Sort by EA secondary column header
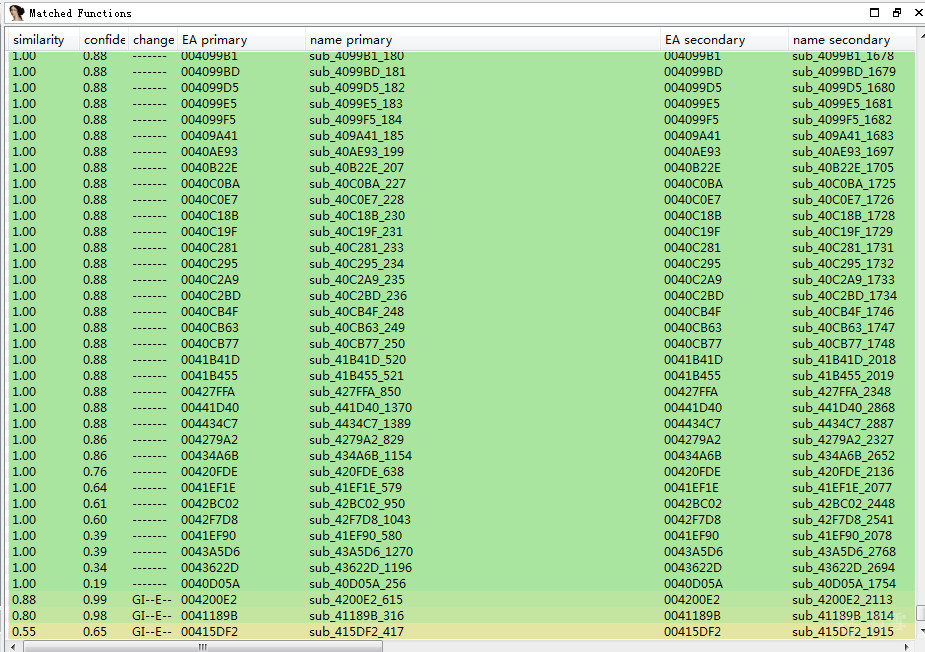This screenshot has width=925, height=652. click(724, 40)
